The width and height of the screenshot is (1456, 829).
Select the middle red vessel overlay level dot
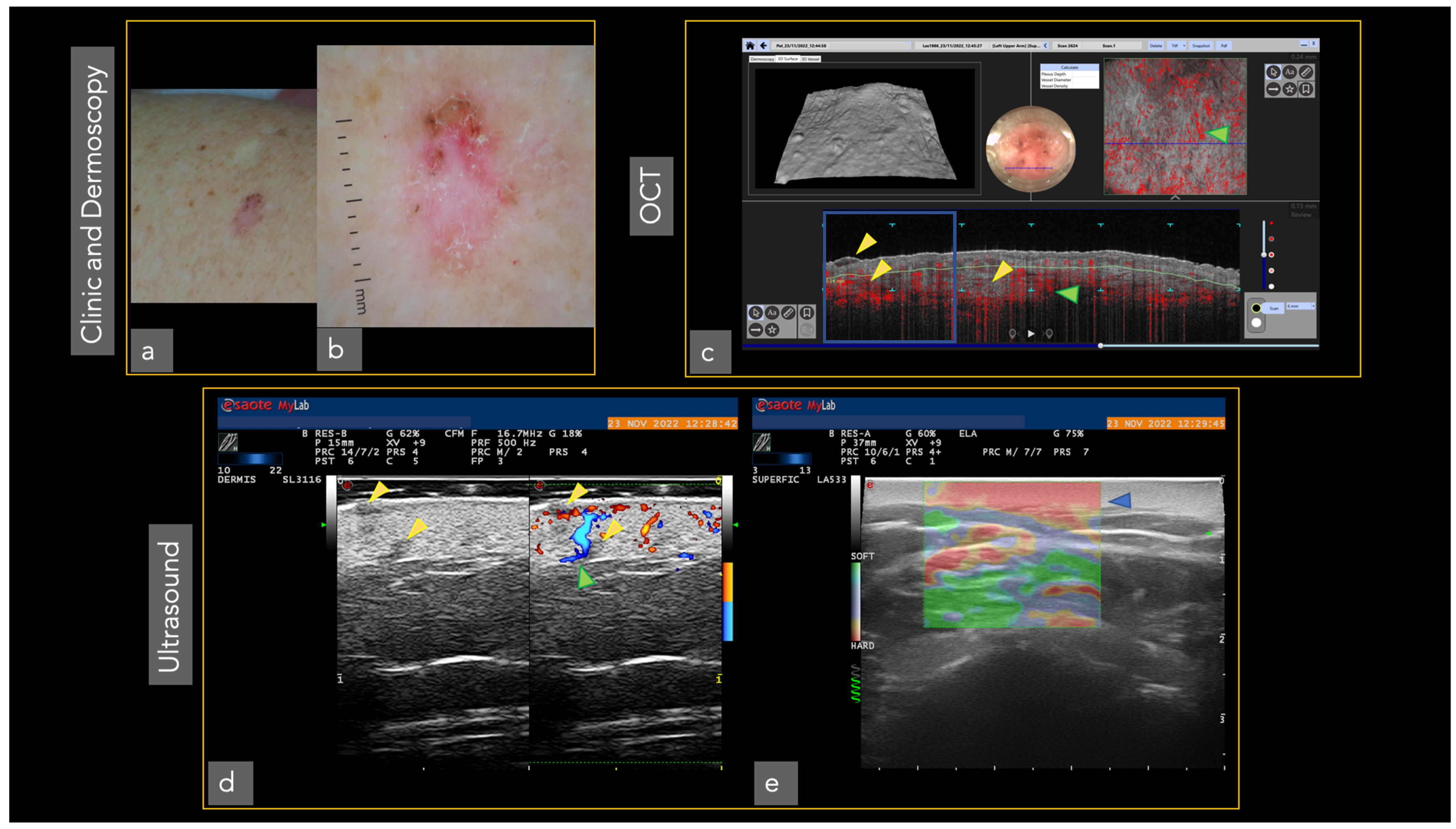(1271, 255)
